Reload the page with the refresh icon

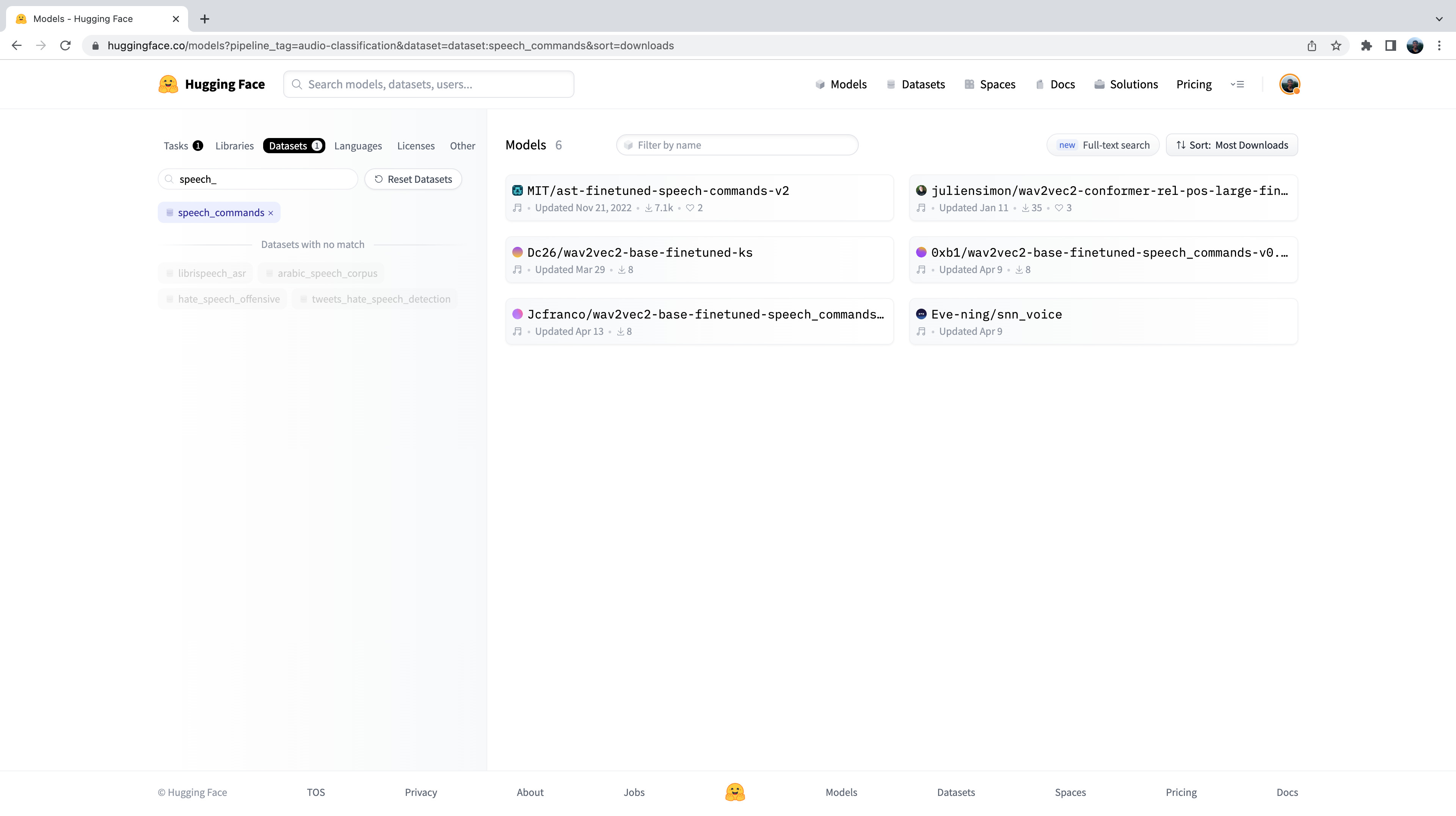point(66,46)
